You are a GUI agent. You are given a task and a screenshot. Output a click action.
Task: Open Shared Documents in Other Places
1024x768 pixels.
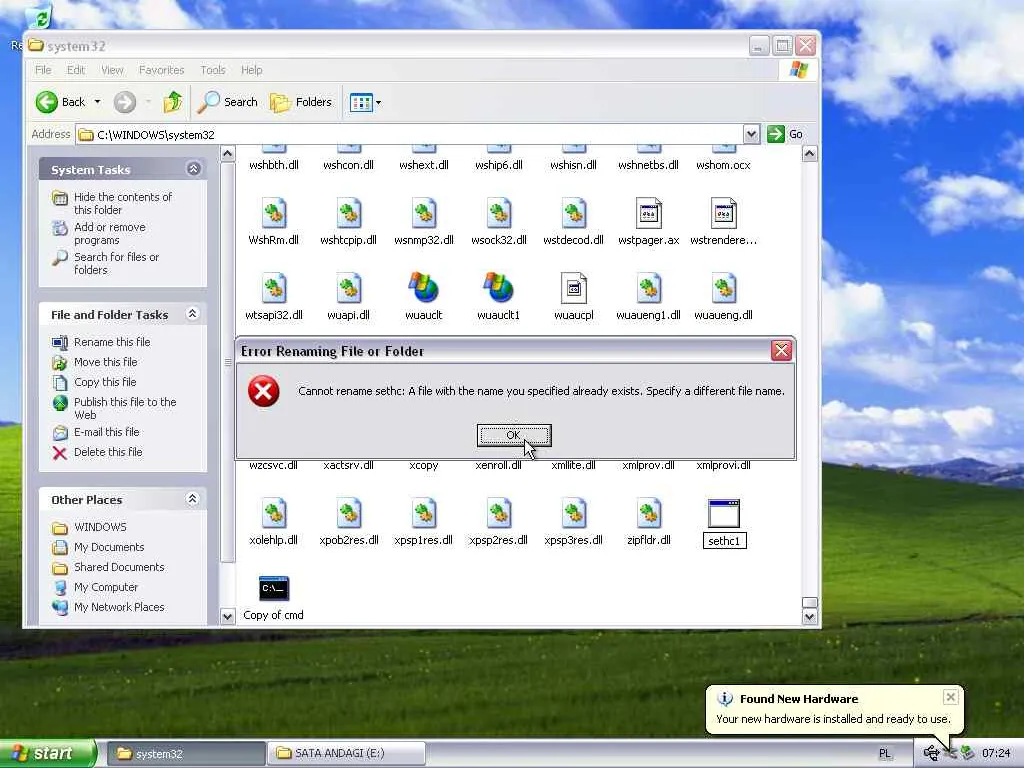tap(119, 567)
